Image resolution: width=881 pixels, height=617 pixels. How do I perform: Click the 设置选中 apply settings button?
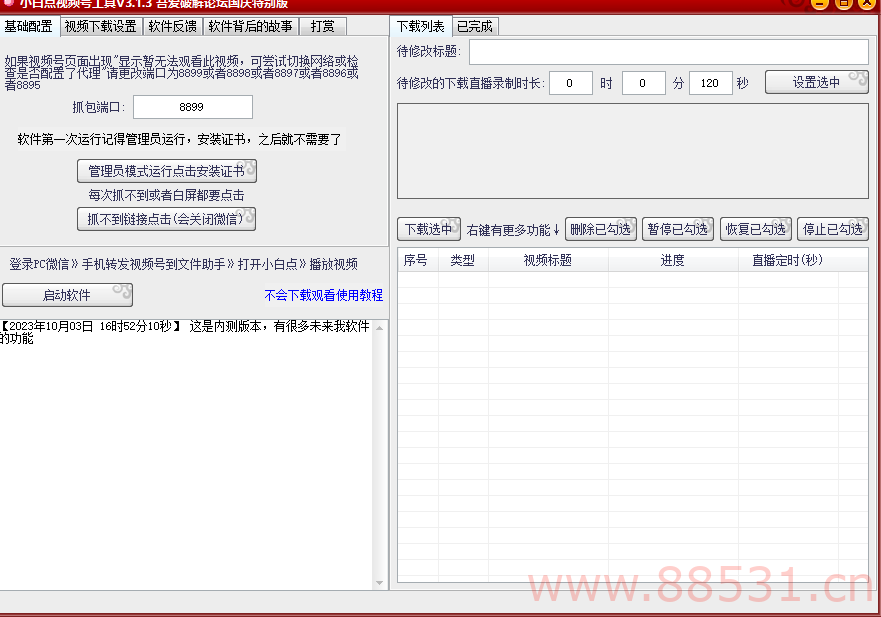tap(817, 82)
